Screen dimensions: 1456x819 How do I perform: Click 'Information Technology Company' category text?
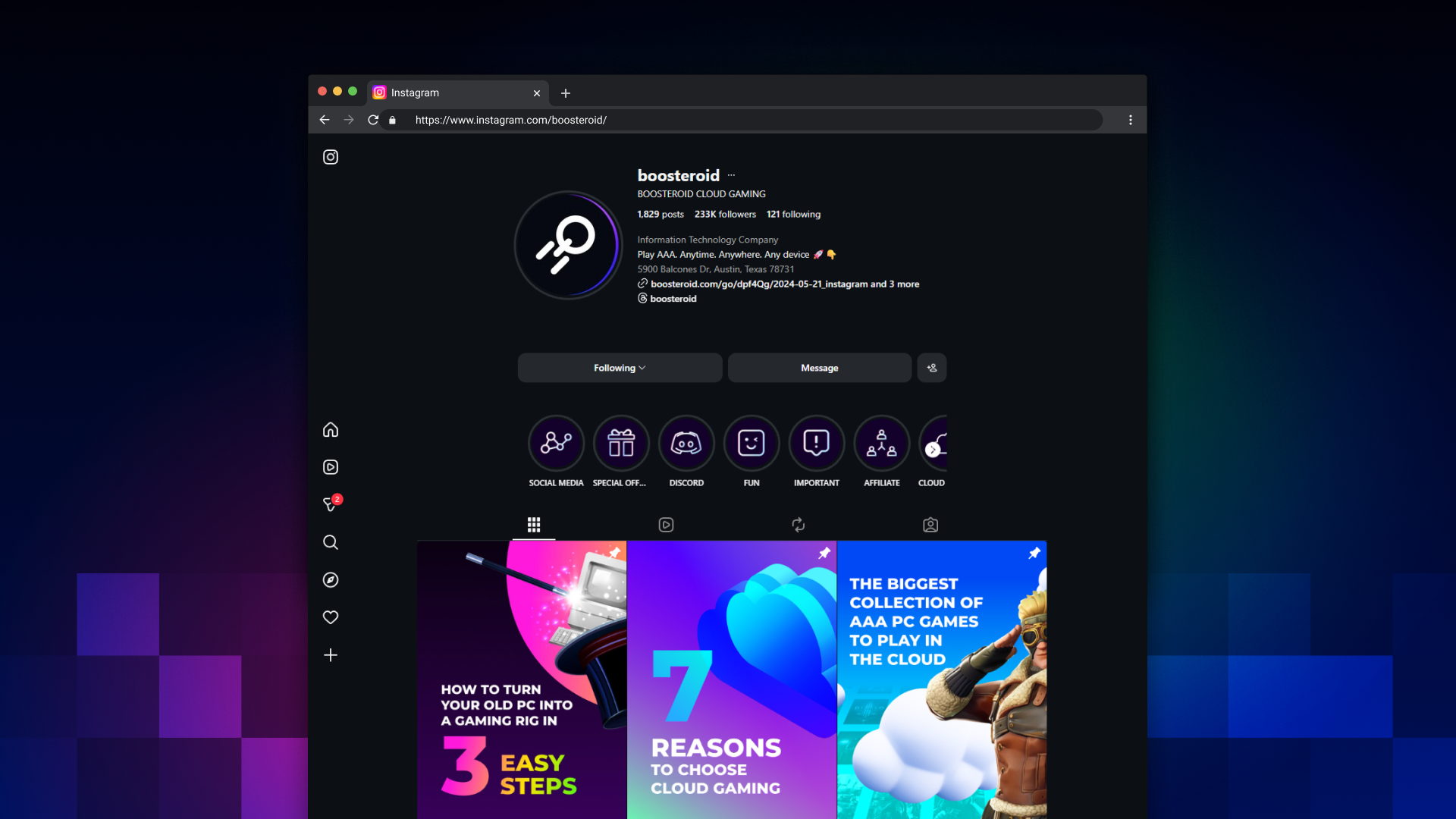(708, 240)
